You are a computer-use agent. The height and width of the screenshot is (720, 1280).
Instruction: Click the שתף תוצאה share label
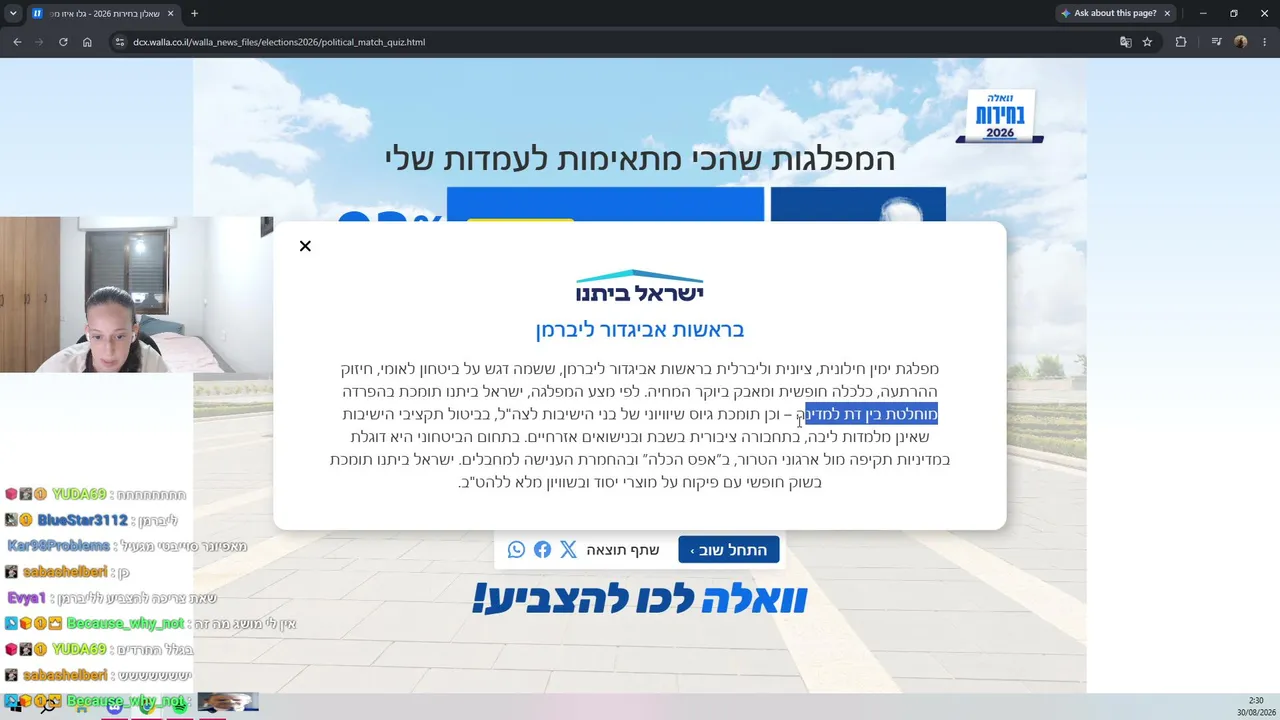click(x=623, y=550)
